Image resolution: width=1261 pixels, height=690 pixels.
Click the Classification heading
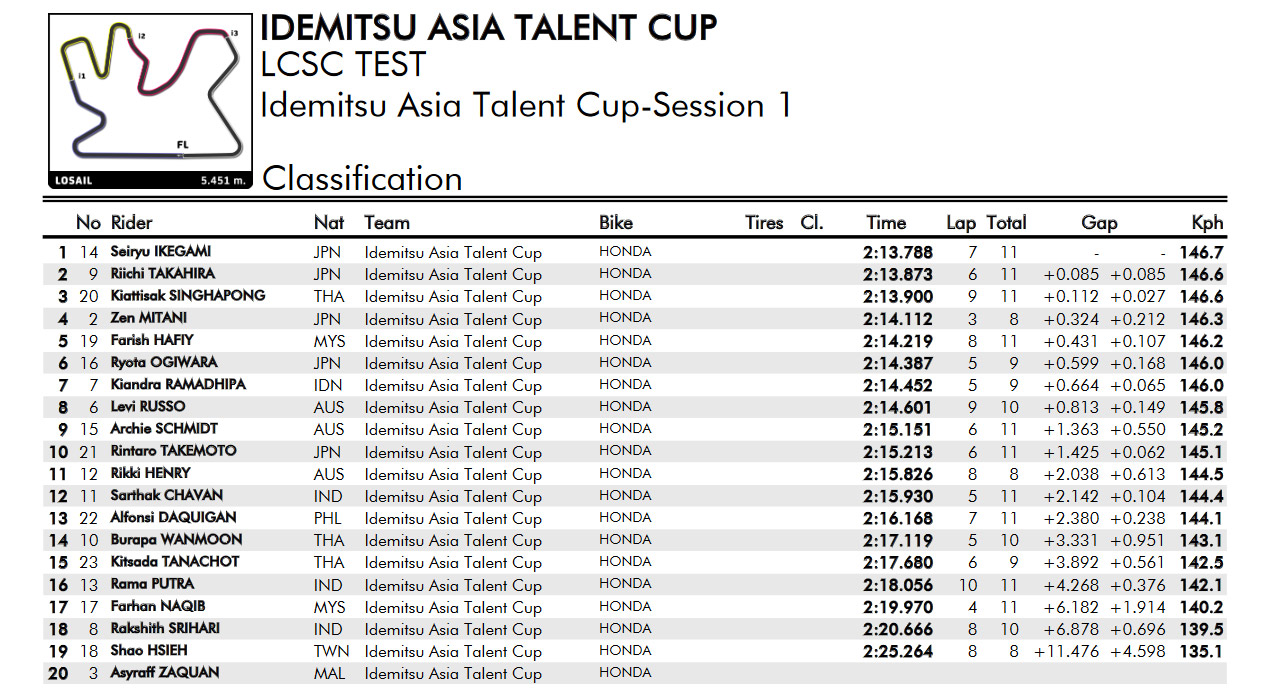[362, 178]
